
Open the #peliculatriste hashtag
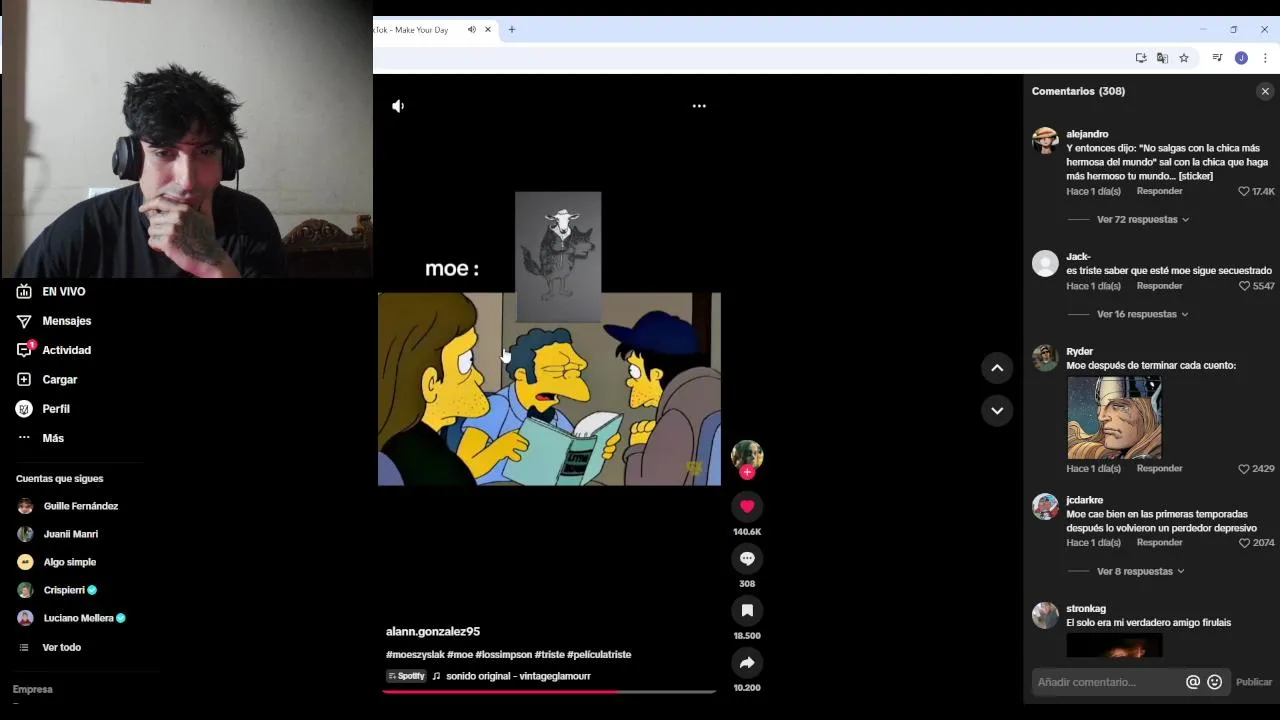[599, 655]
